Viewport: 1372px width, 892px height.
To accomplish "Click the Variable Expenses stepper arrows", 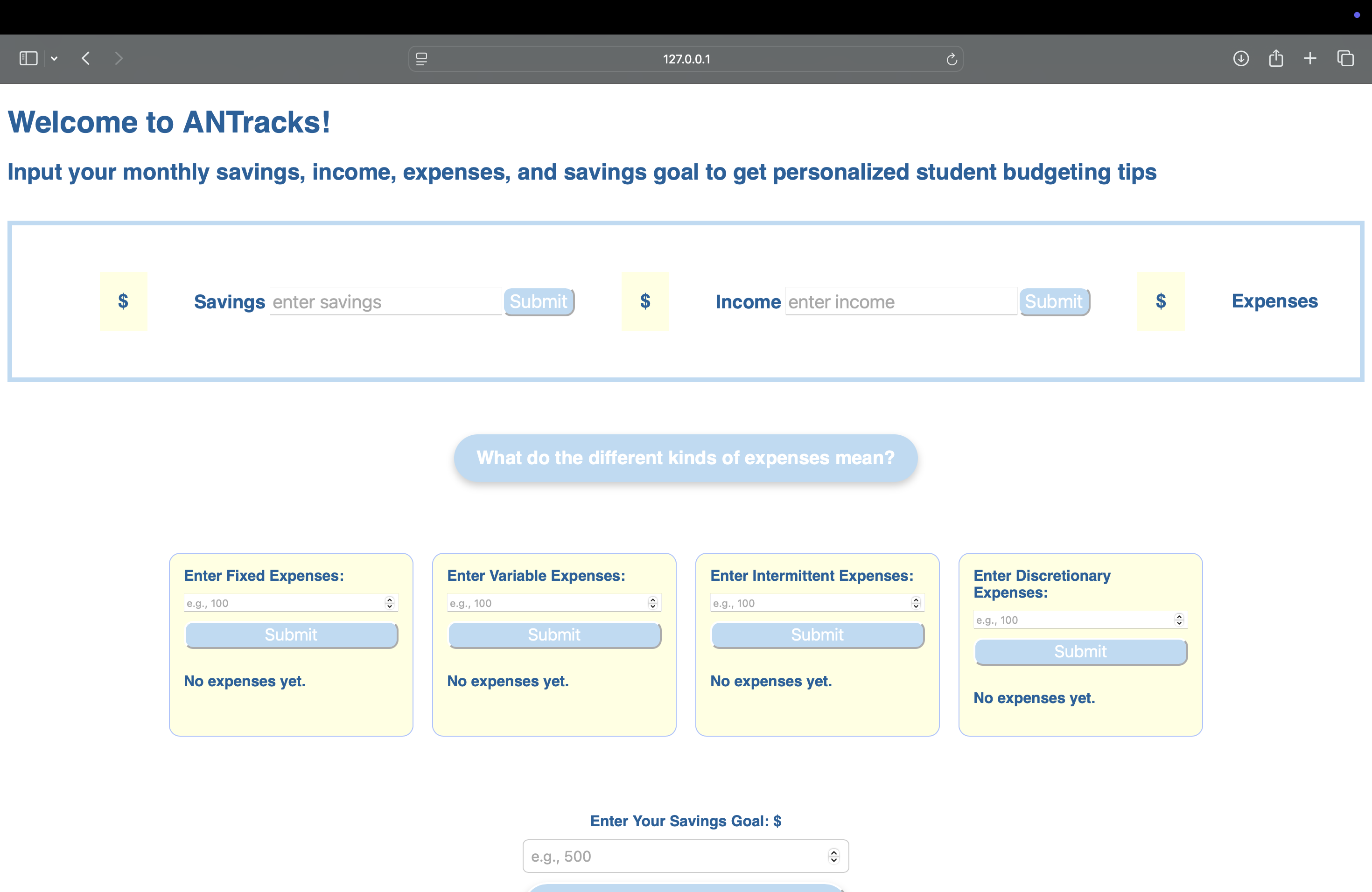I will click(x=652, y=603).
